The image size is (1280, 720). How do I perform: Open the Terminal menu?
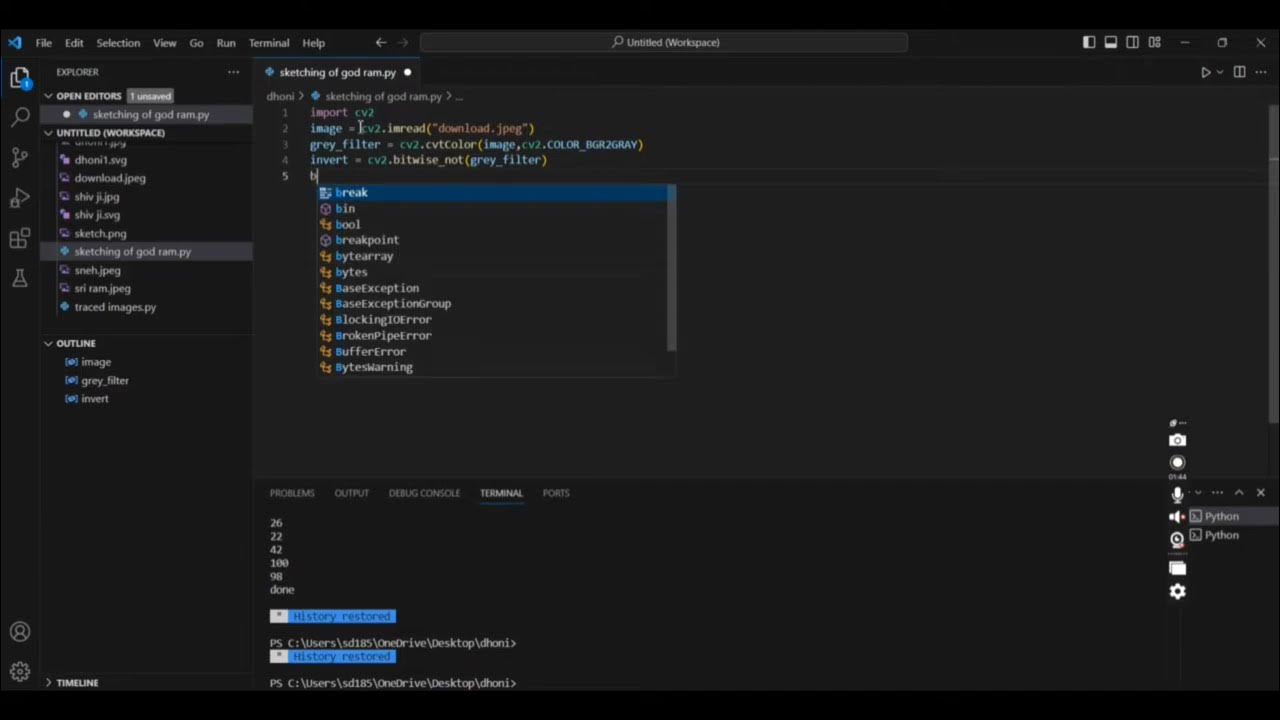point(269,43)
